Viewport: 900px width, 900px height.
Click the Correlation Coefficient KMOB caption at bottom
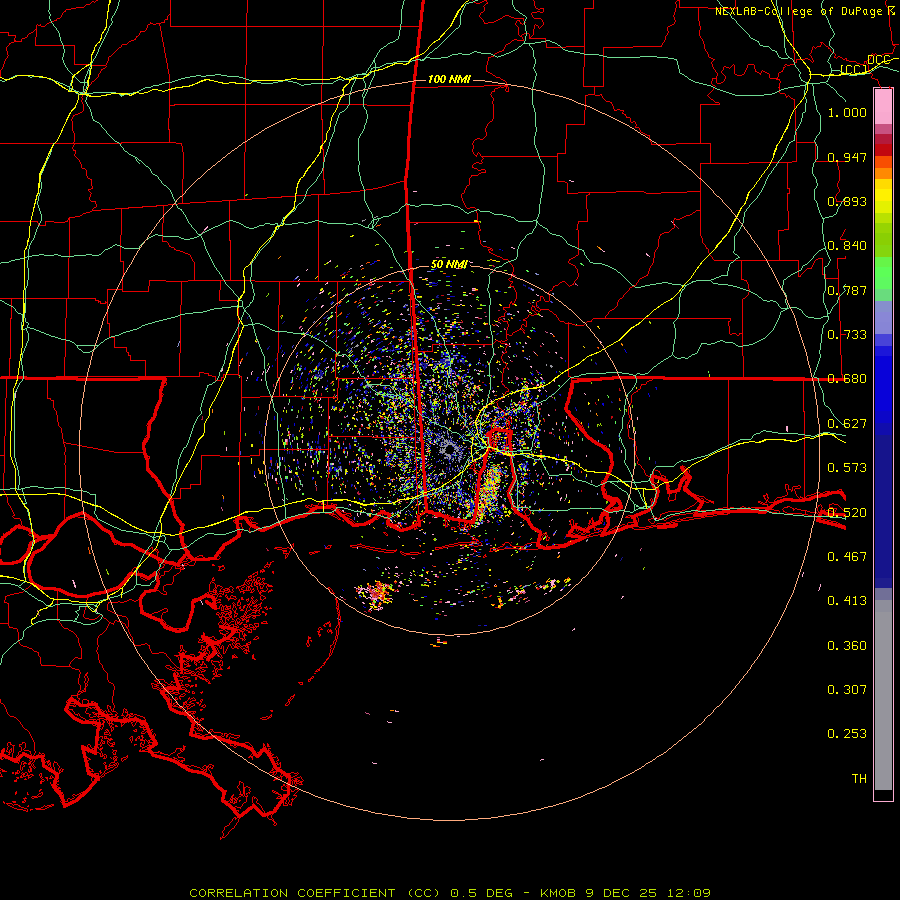click(450, 893)
